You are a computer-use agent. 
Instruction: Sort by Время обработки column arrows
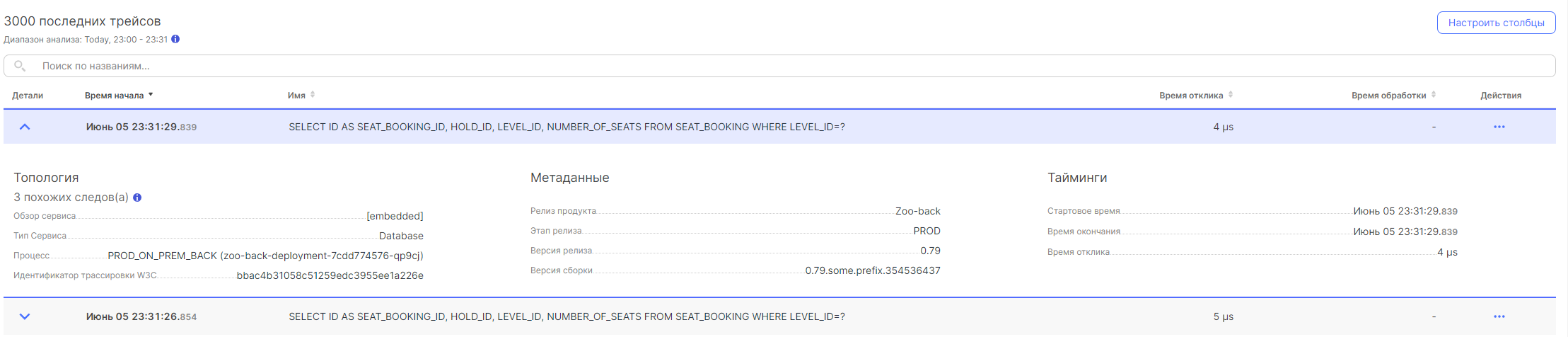(x=1433, y=95)
